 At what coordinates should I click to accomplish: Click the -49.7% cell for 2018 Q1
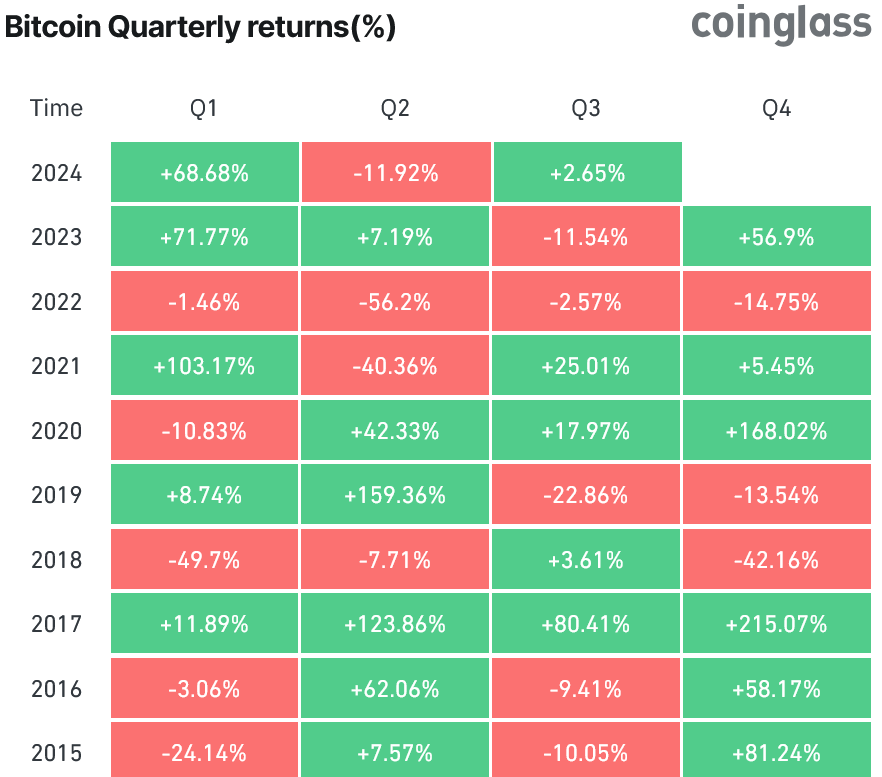pyautogui.click(x=204, y=560)
